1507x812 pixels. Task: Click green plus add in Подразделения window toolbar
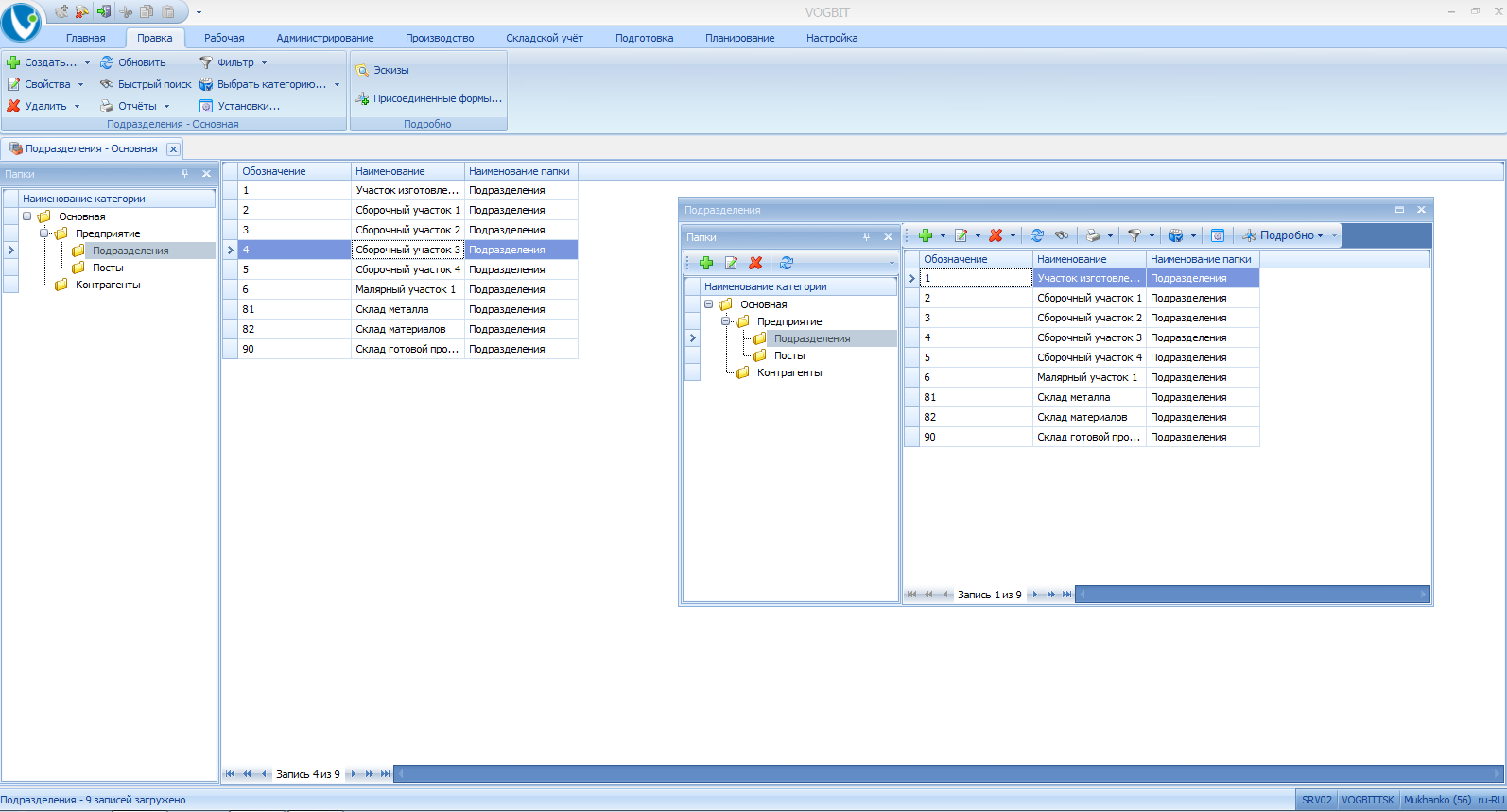926,235
